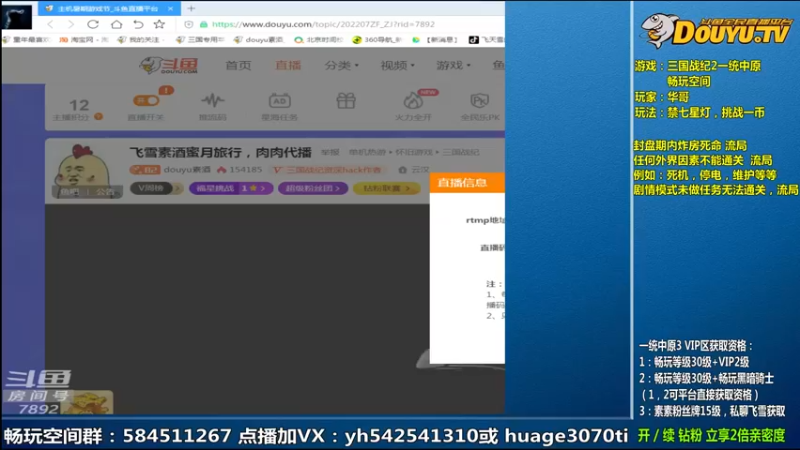Open the 三国战纪 breadcrumb
The image size is (800, 450).
(461, 152)
